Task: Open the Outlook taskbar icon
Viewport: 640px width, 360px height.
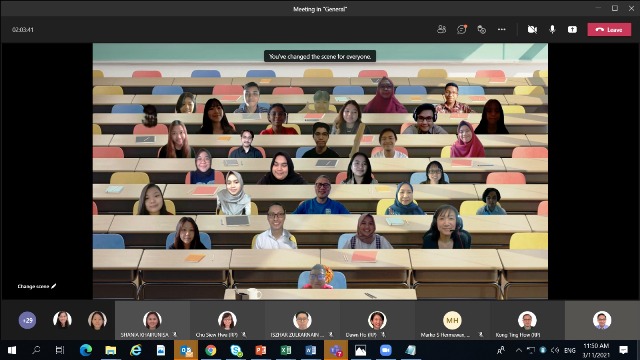Action: (x=186, y=350)
